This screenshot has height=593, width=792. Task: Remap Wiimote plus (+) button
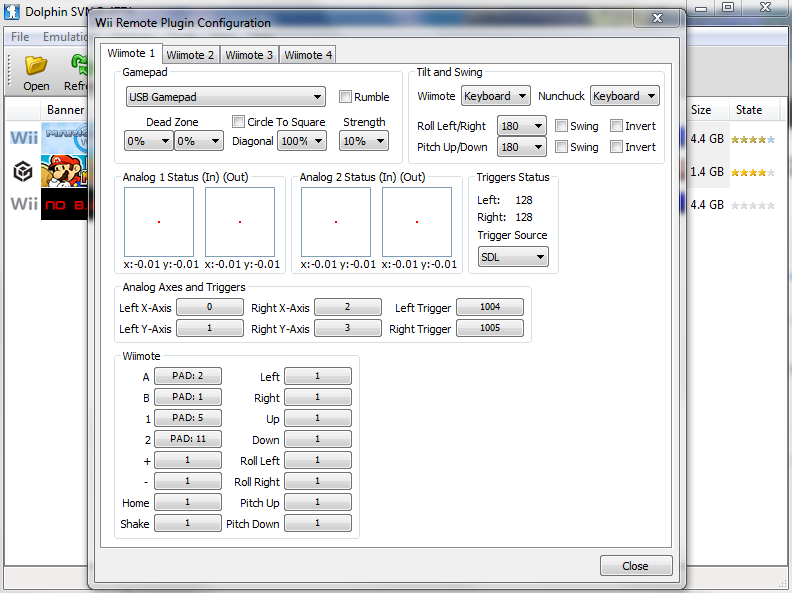187,460
